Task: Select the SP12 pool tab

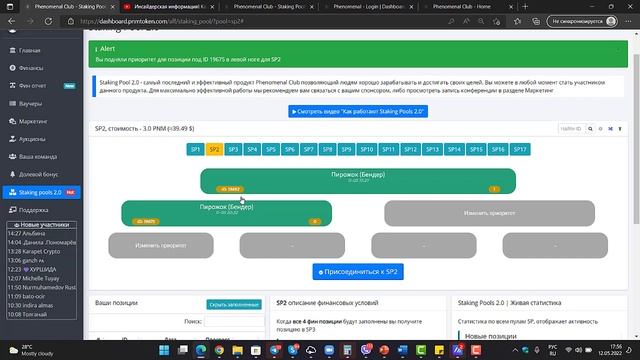Action: coord(410,149)
